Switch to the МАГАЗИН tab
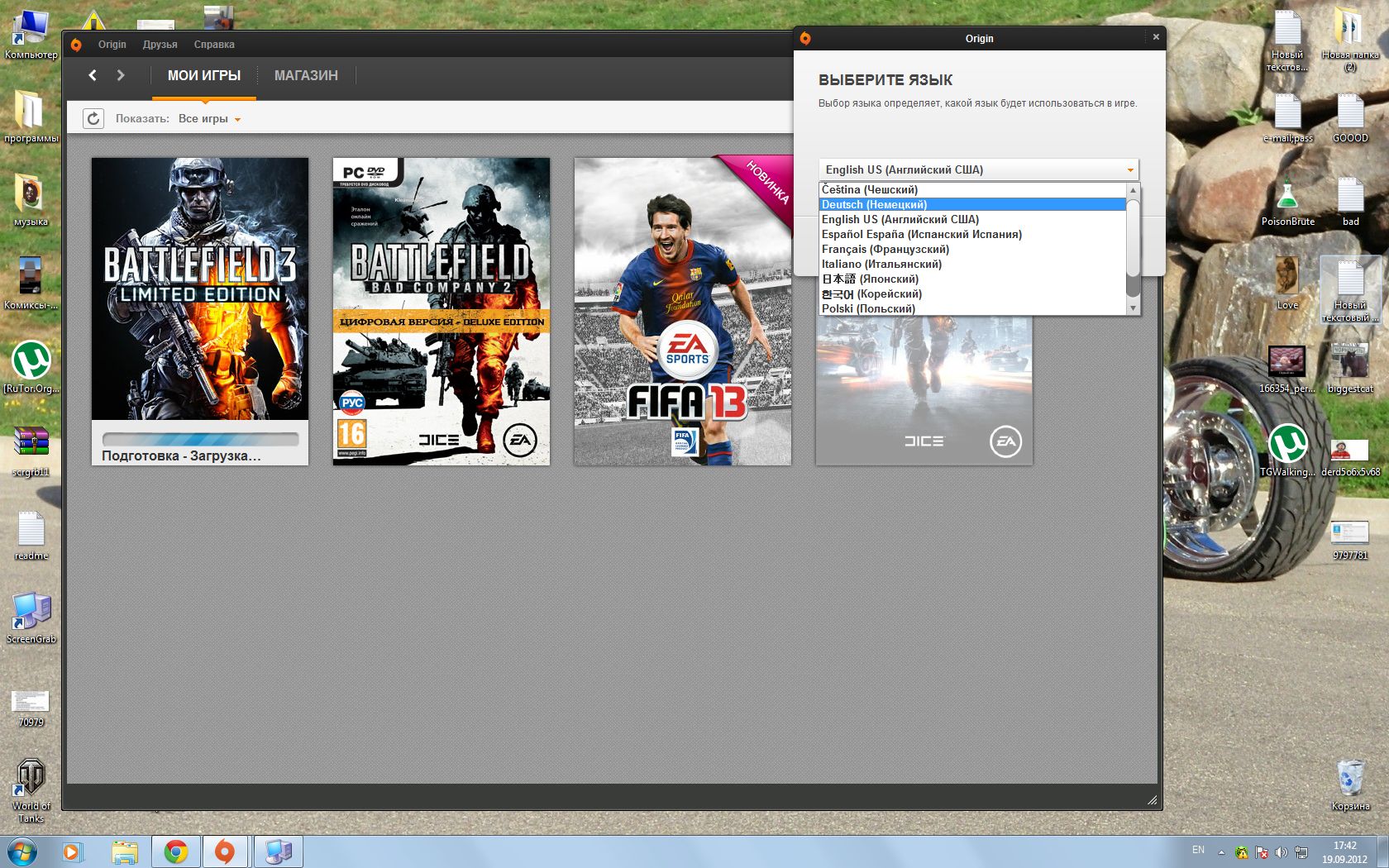The image size is (1389, 868). coord(306,75)
